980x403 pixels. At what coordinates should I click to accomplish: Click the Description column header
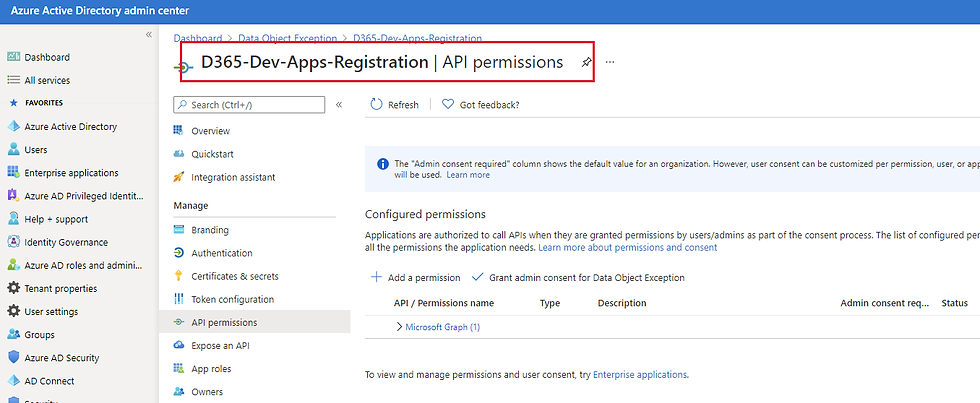pos(622,303)
